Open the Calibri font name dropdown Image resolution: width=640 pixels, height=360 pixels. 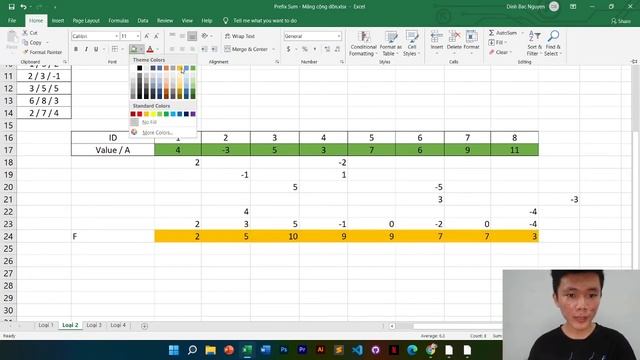click(116, 36)
